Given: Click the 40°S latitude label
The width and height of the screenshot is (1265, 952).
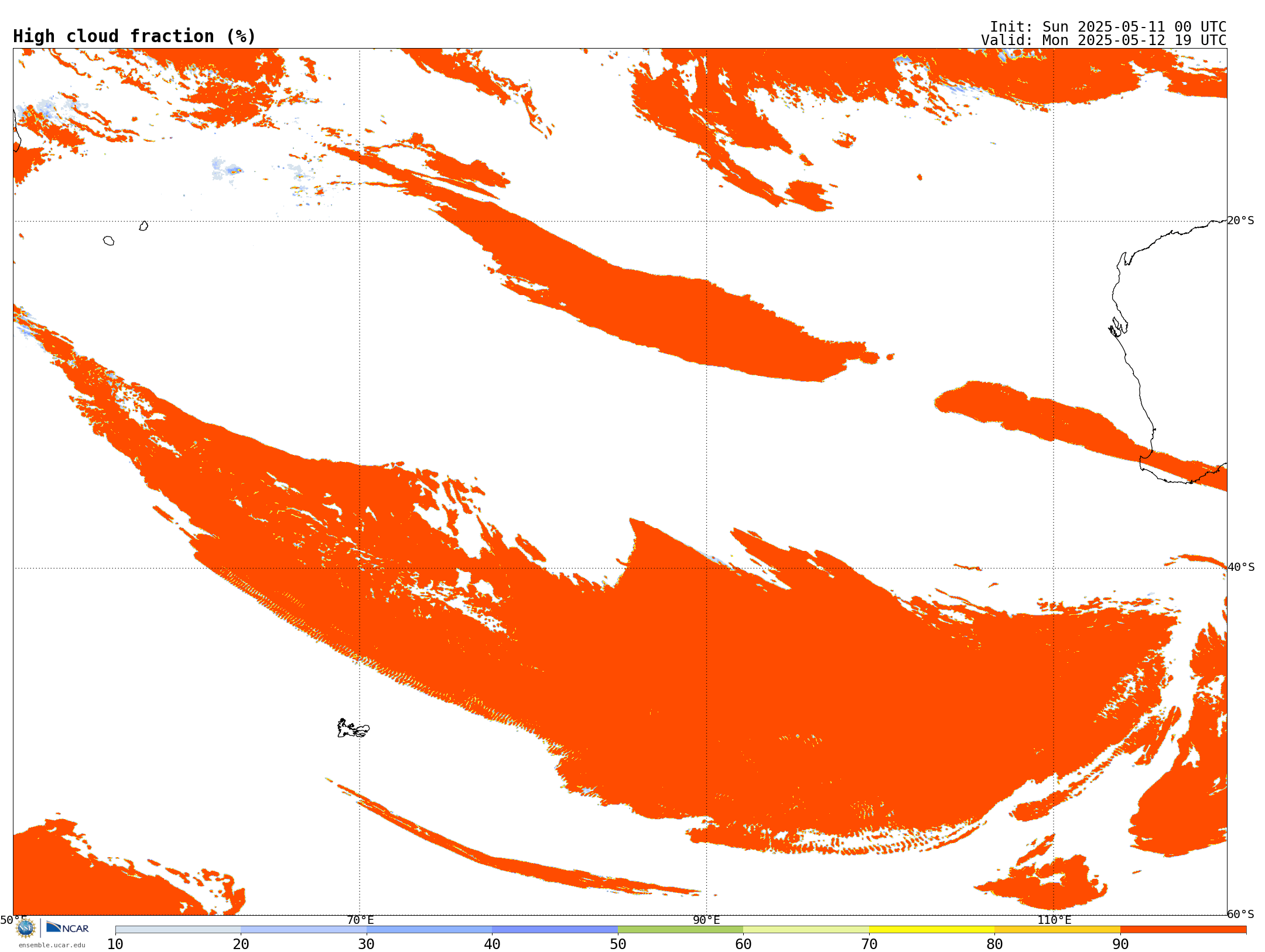Looking at the screenshot, I should coord(1240,567).
